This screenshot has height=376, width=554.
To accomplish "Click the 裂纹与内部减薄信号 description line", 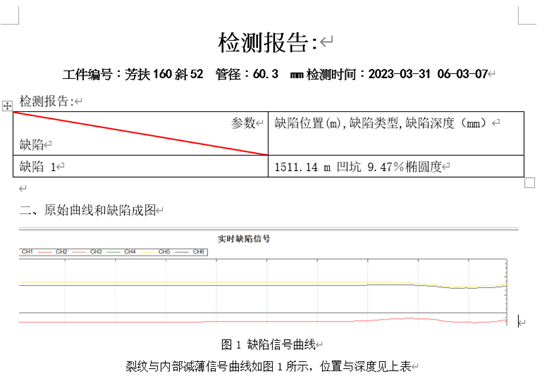I will click(268, 366).
